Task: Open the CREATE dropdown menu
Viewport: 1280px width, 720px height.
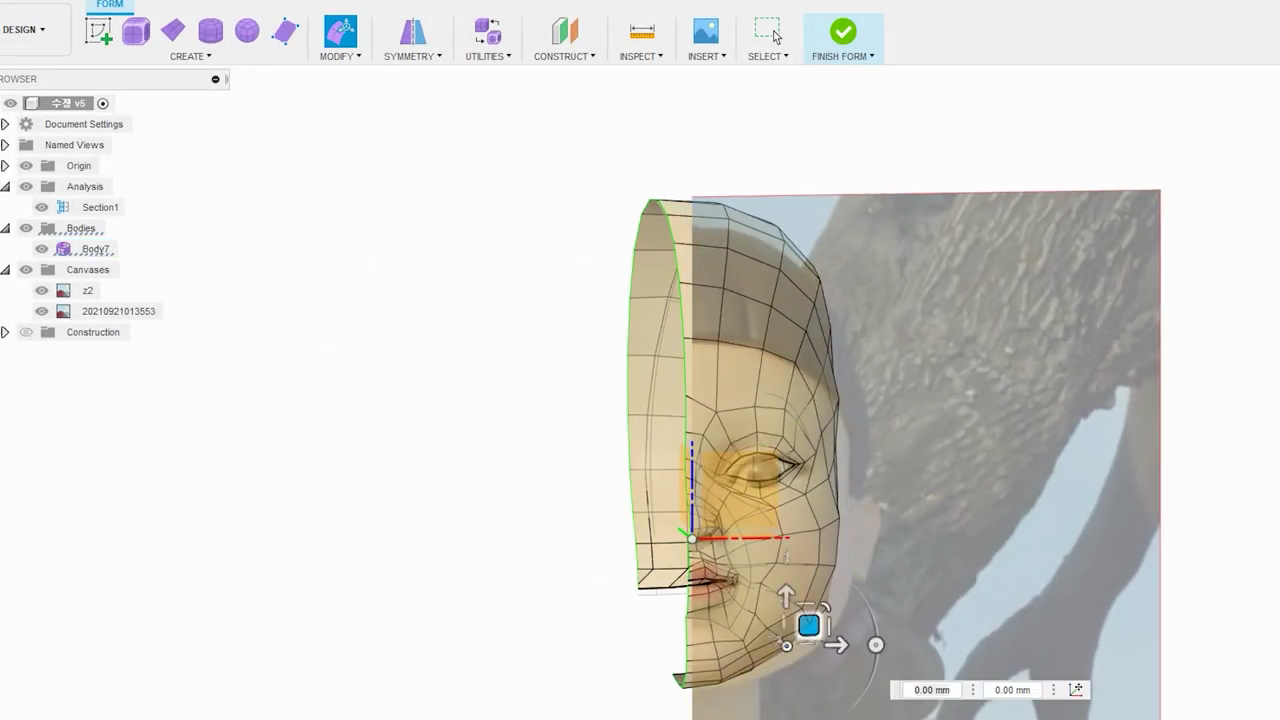Action: (x=190, y=56)
